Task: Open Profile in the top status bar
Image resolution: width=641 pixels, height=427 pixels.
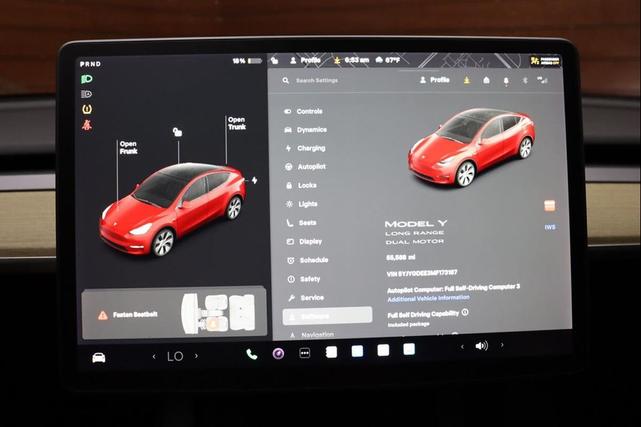Action: point(305,60)
